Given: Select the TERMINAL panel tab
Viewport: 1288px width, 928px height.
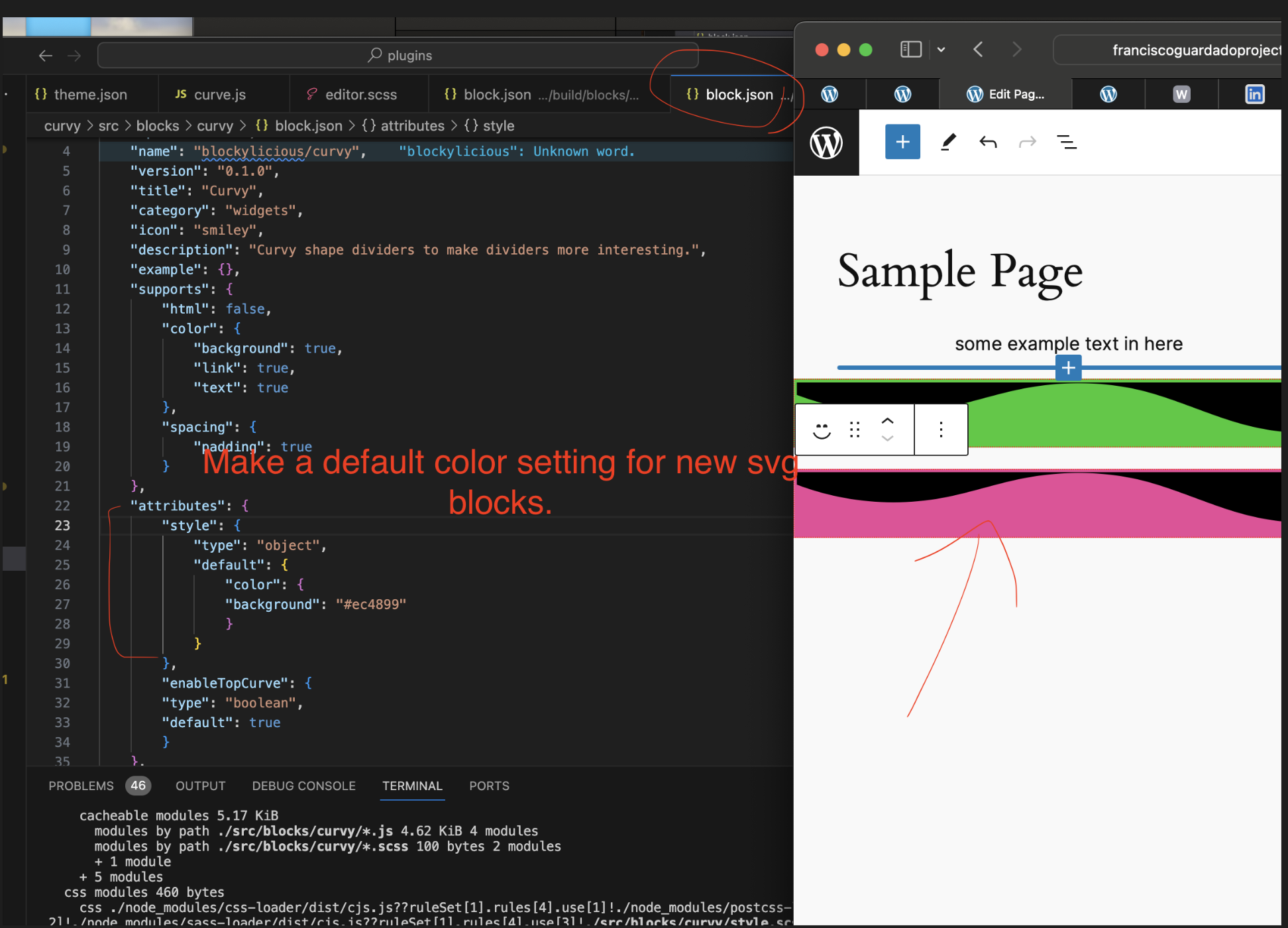Looking at the screenshot, I should (x=412, y=785).
